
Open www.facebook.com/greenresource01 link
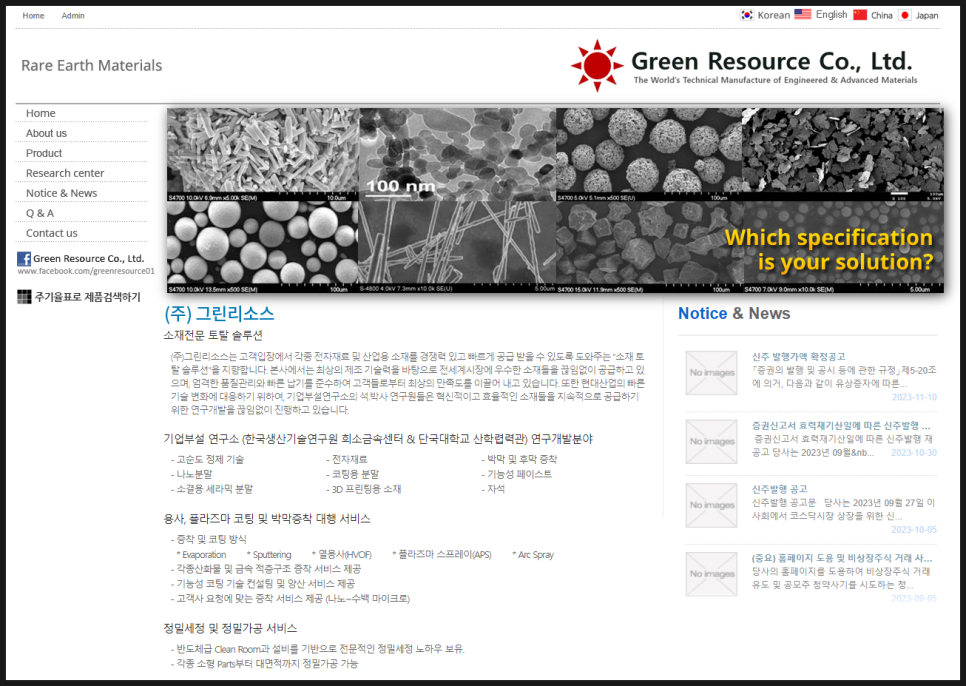tap(86, 271)
